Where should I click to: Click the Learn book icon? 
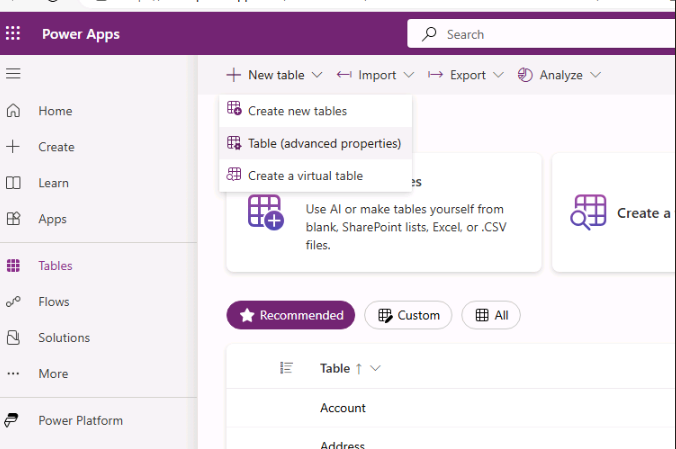coord(13,183)
